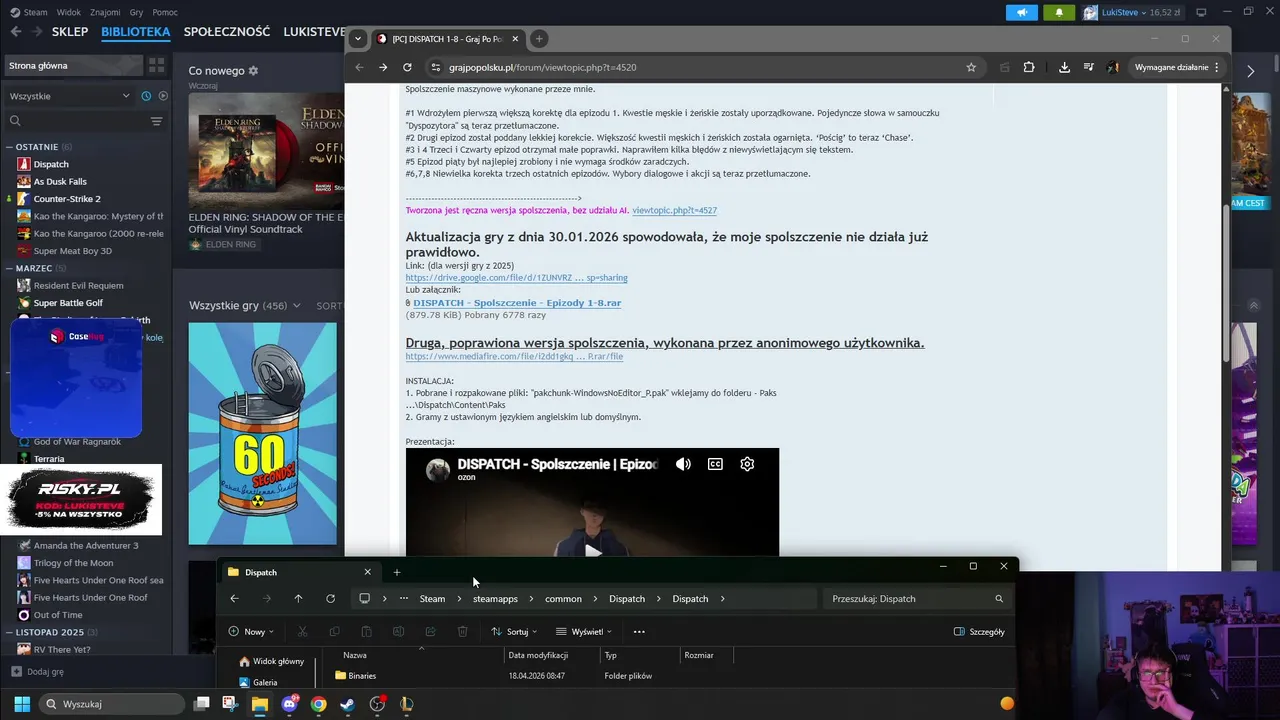Open Explorer Nowy dropdown

pyautogui.click(x=251, y=631)
